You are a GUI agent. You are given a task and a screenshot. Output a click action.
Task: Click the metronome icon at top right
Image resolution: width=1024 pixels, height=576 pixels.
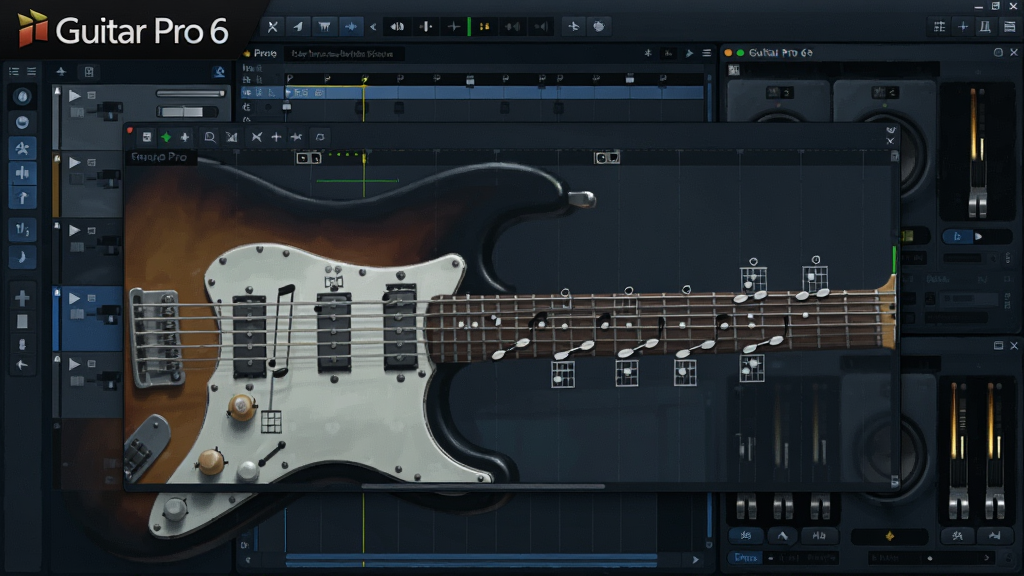(x=985, y=27)
